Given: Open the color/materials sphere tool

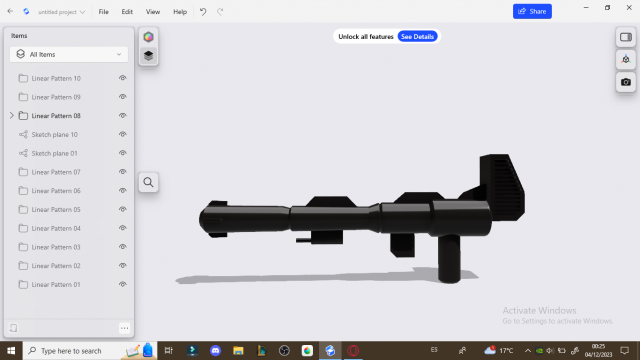Looking at the screenshot, I should coord(148,37).
